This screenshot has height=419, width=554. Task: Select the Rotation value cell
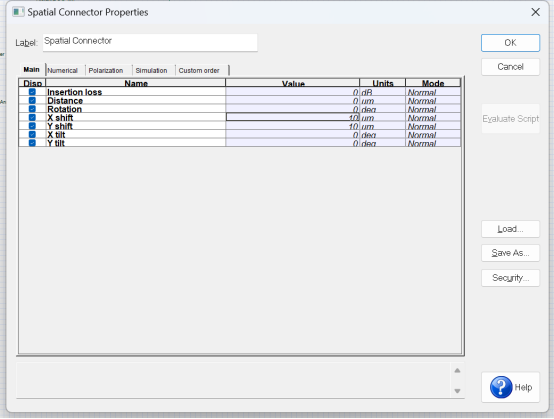[293, 109]
